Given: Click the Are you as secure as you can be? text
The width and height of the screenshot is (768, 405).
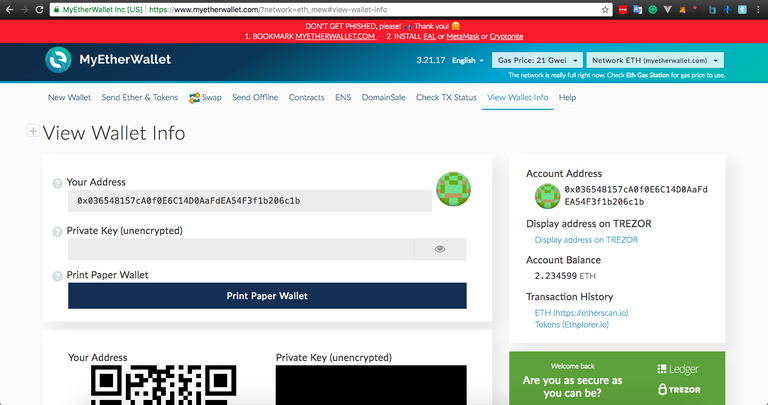Looking at the screenshot, I should click(x=572, y=387).
